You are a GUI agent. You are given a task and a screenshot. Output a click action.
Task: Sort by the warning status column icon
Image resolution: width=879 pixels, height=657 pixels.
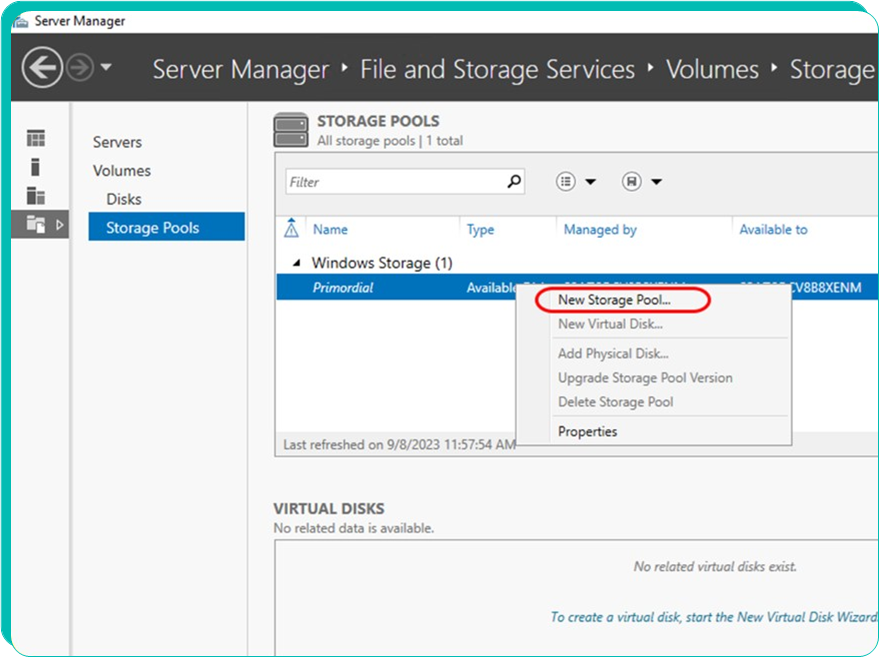pyautogui.click(x=292, y=228)
